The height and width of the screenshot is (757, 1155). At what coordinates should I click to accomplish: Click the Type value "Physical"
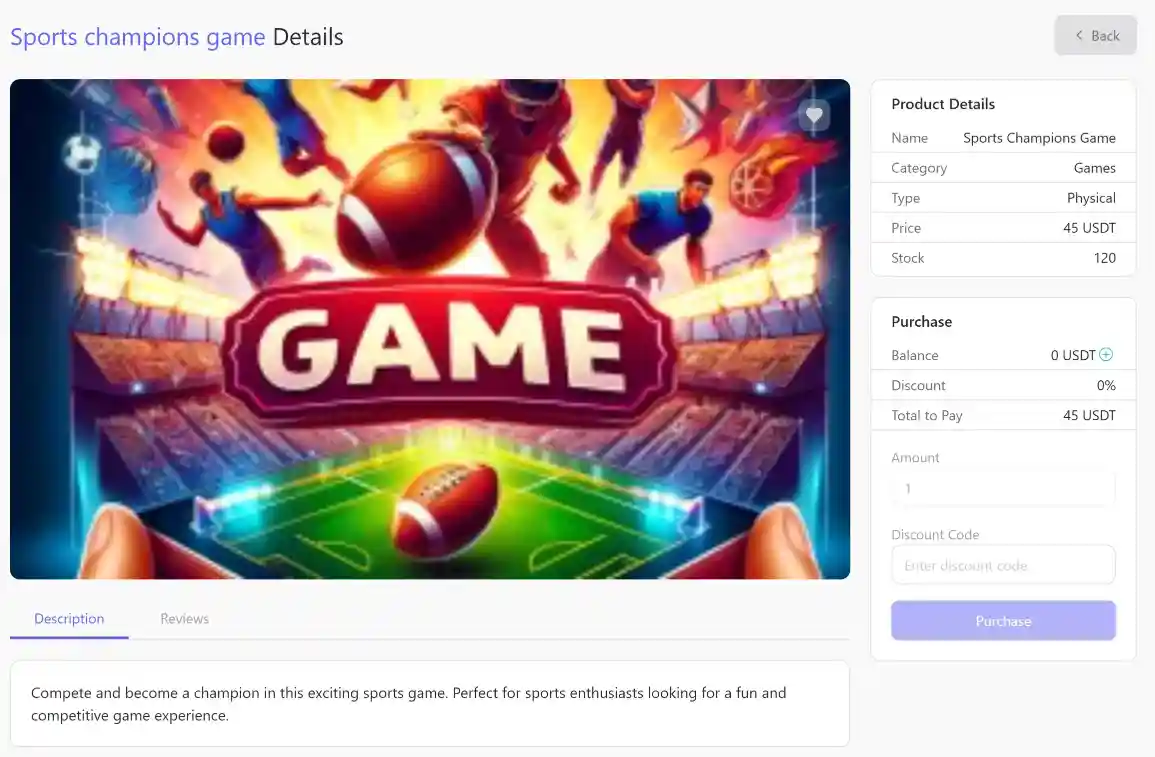pyautogui.click(x=1091, y=198)
